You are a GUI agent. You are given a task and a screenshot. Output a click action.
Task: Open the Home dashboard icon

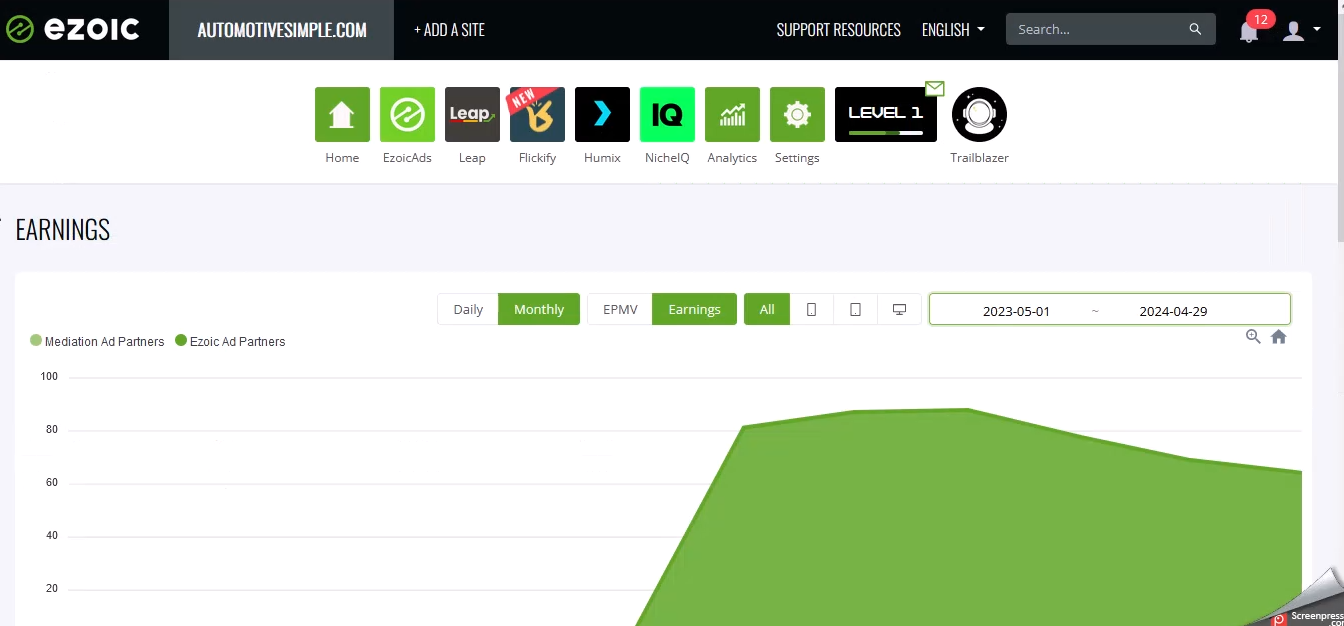click(x=342, y=114)
